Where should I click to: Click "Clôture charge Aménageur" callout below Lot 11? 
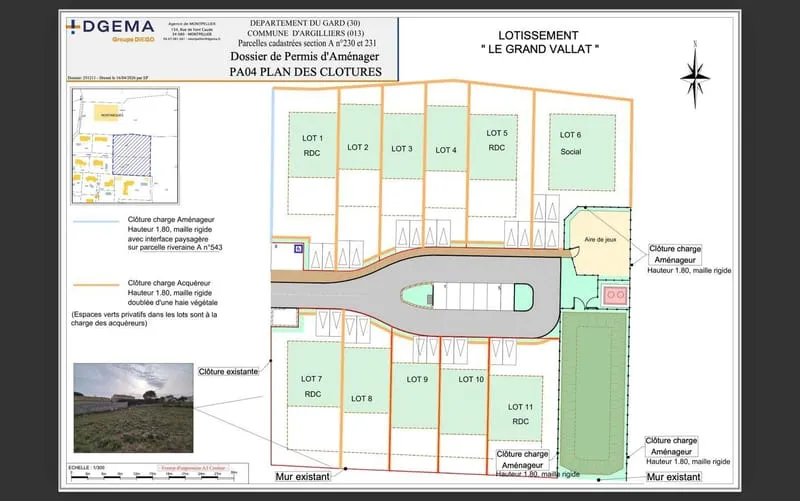522,460
